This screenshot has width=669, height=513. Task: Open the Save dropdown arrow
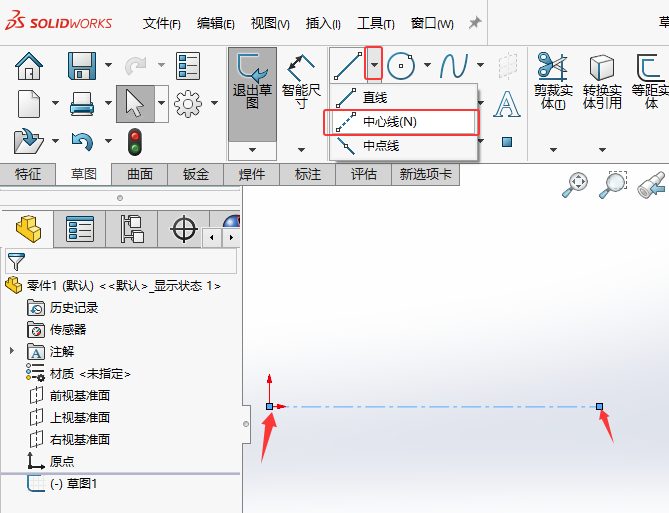[108, 65]
